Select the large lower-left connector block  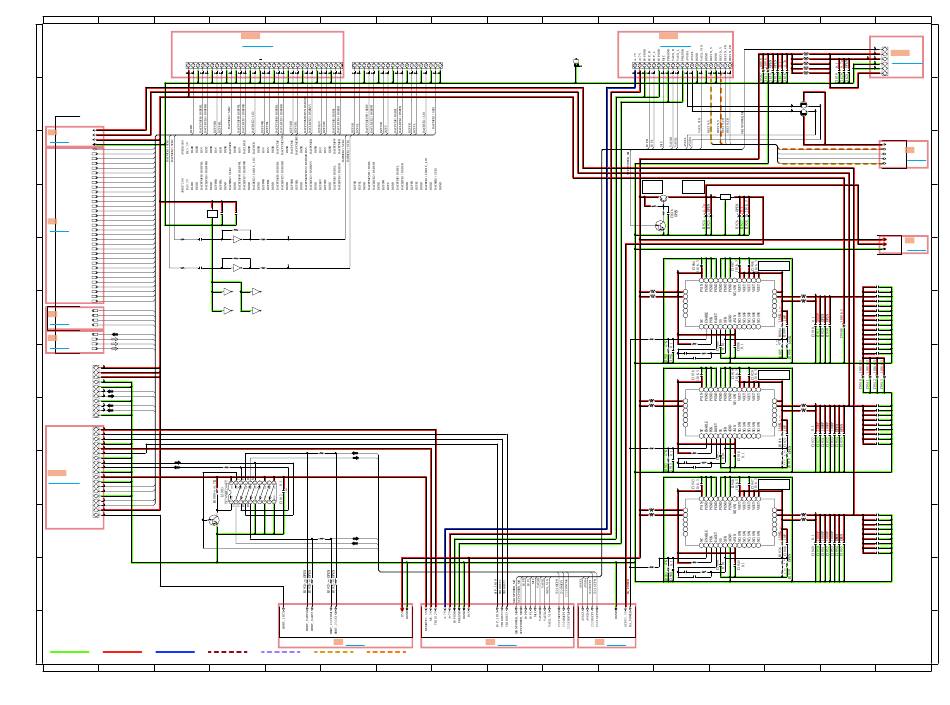(75, 477)
